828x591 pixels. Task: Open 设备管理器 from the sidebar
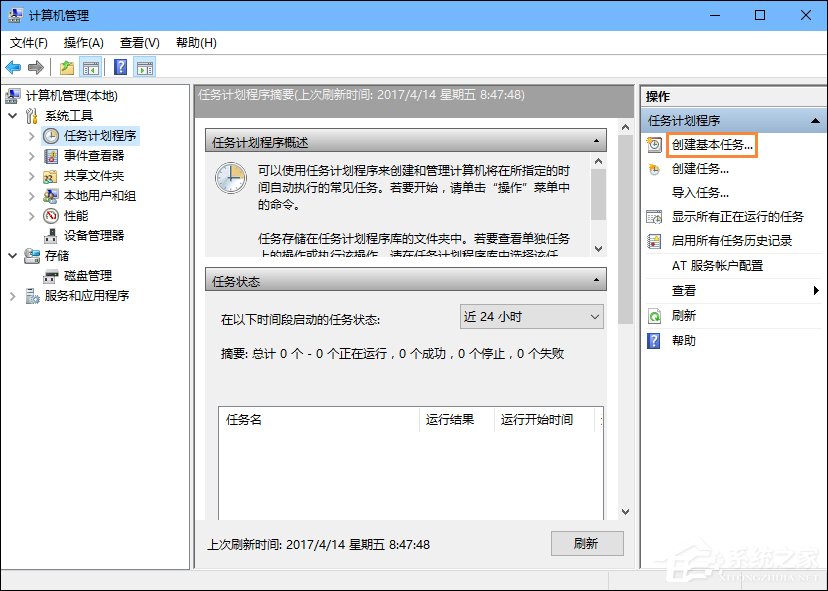(95, 235)
